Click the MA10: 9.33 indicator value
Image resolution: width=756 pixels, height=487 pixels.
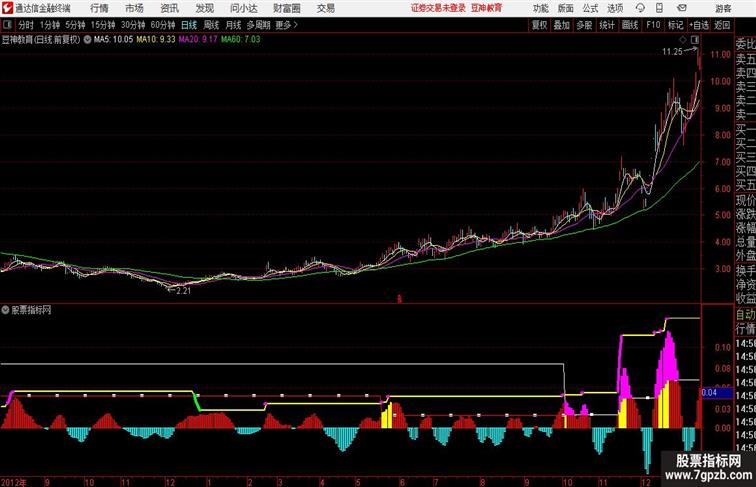tap(156, 40)
